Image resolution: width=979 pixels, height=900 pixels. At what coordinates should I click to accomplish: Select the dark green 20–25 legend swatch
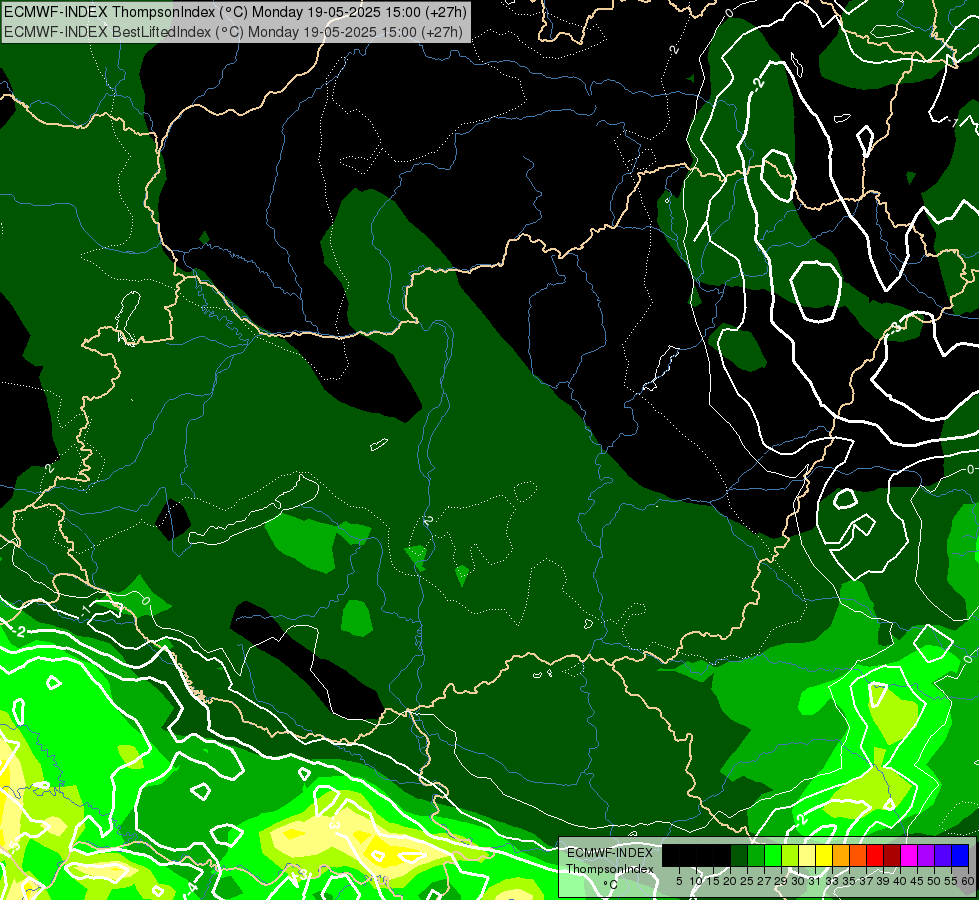point(739,855)
